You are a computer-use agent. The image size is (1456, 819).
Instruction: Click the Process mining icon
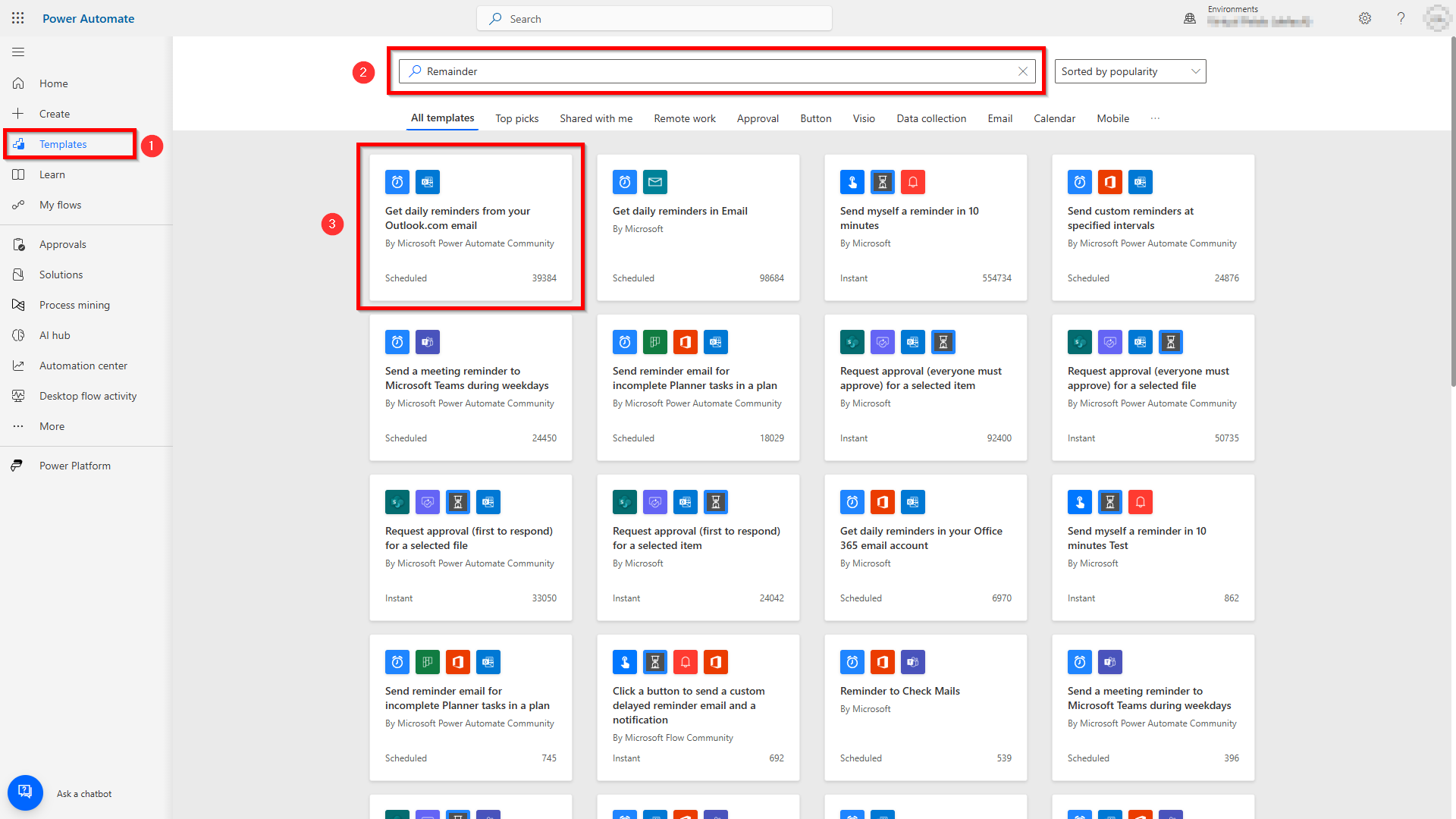[18, 305]
